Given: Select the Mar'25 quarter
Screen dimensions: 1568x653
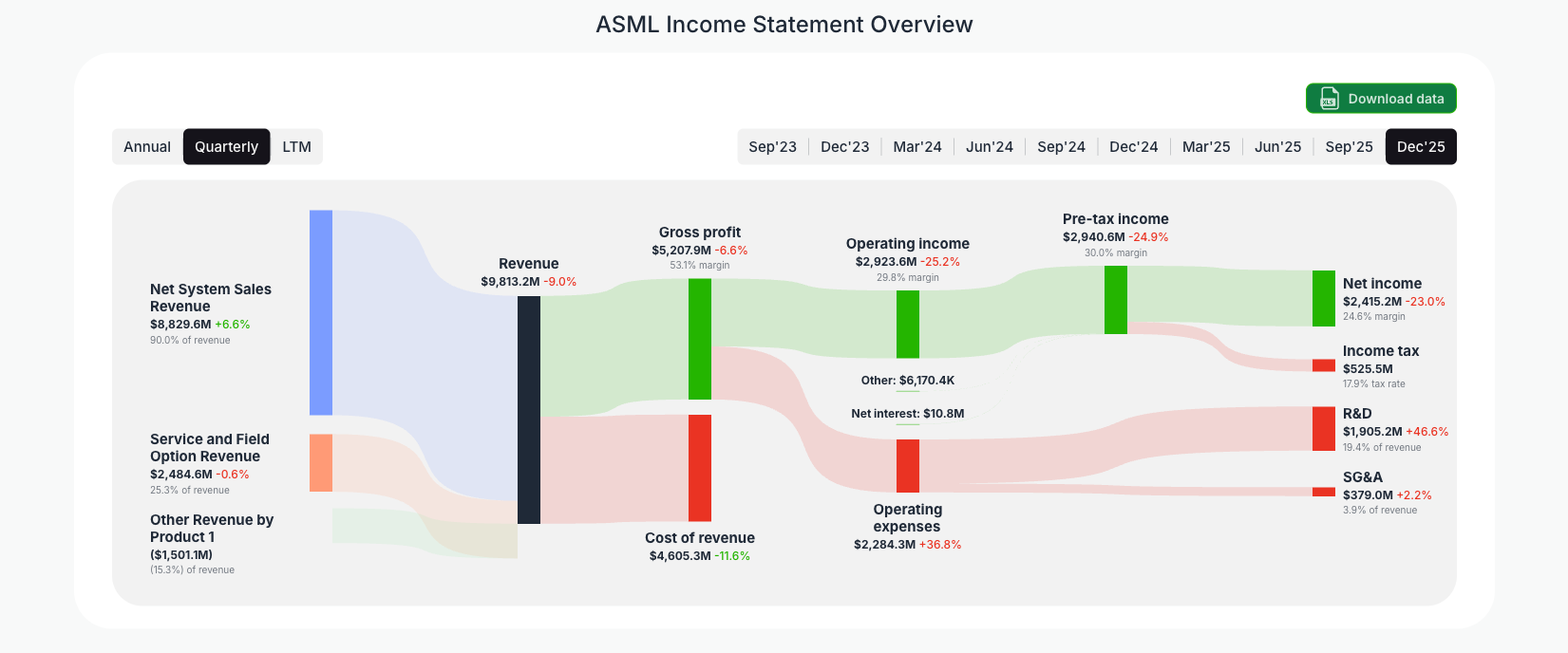Looking at the screenshot, I should 1206,147.
